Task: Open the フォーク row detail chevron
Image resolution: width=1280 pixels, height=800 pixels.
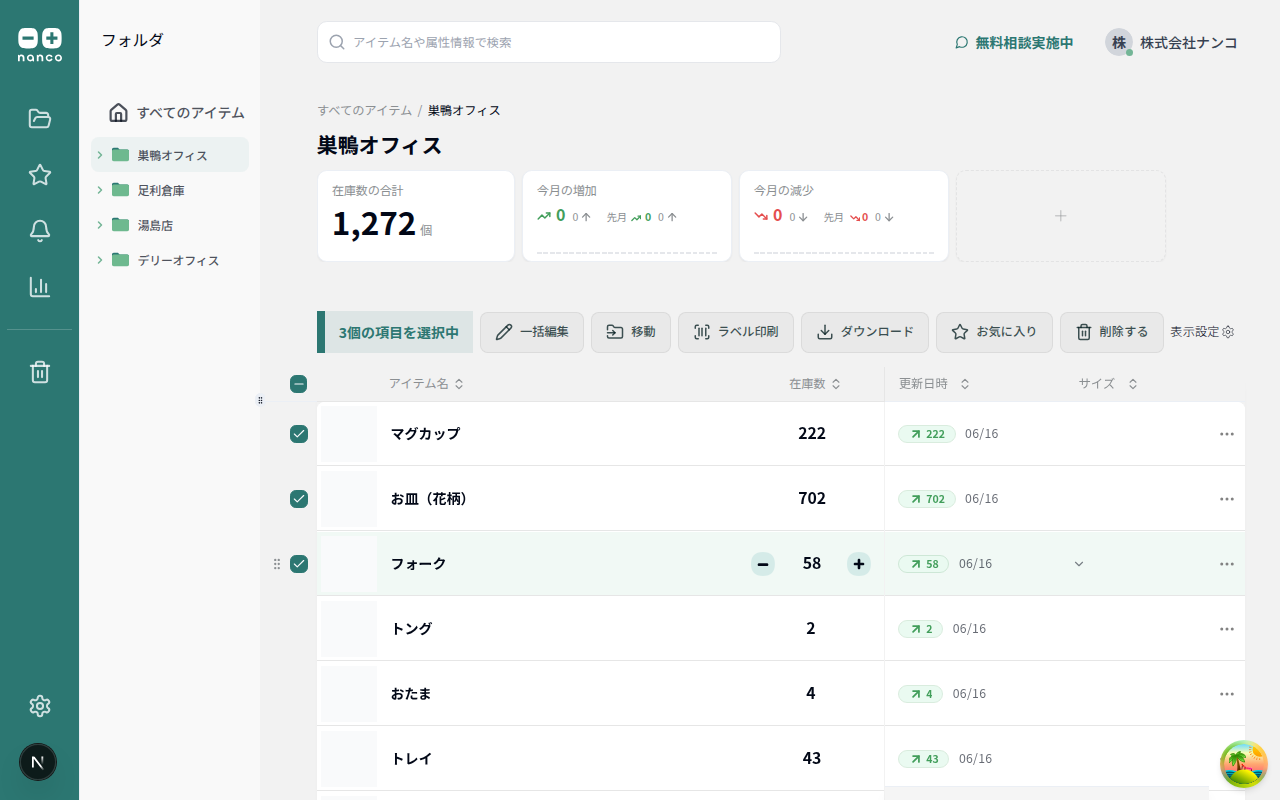Action: click(1078, 564)
